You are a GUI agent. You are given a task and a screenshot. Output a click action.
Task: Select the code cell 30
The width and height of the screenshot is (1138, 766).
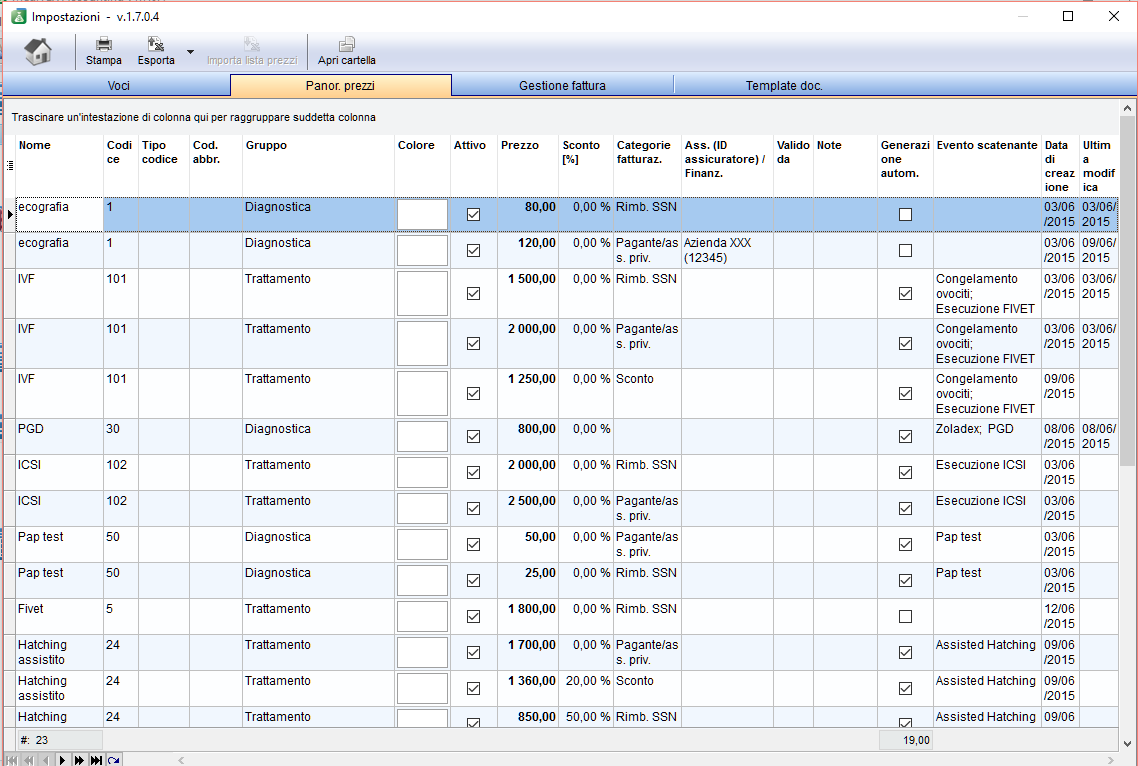point(120,436)
